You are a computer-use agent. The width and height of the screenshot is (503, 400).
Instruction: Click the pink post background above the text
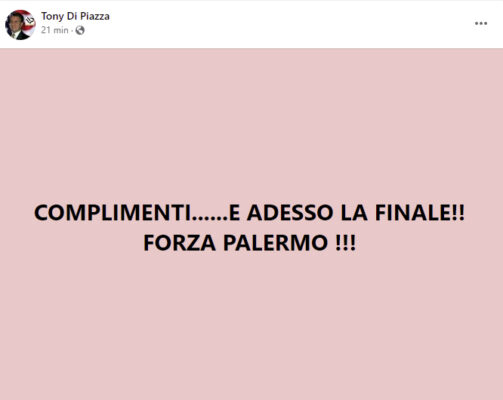[x=251, y=123]
